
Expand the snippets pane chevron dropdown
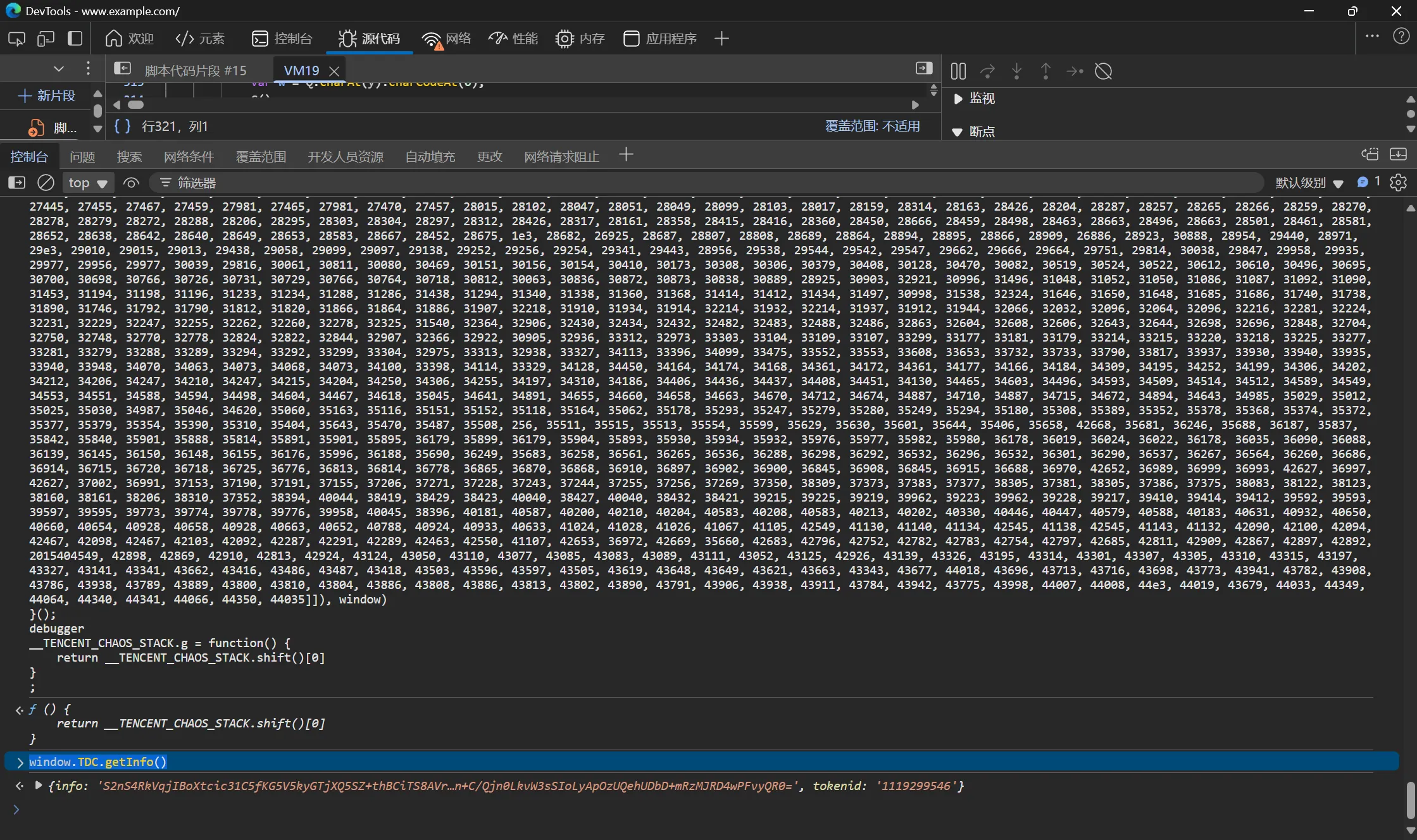(x=59, y=68)
